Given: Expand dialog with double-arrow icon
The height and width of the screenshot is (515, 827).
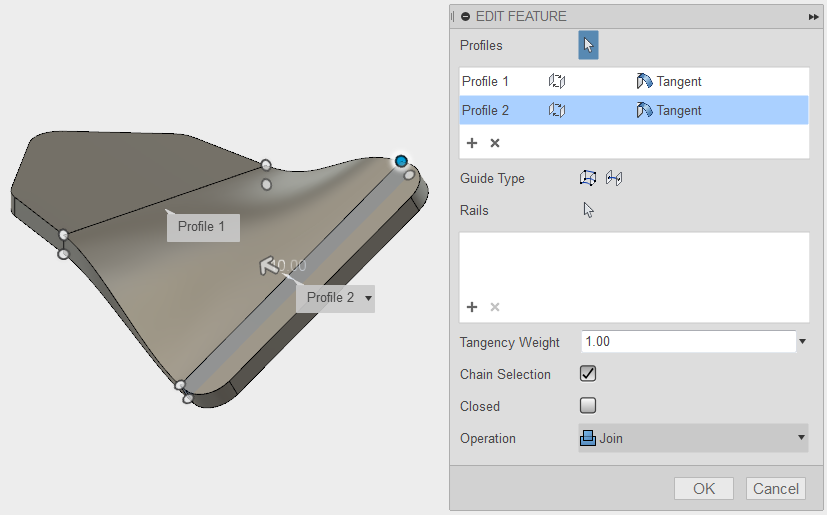Looking at the screenshot, I should [x=813, y=17].
